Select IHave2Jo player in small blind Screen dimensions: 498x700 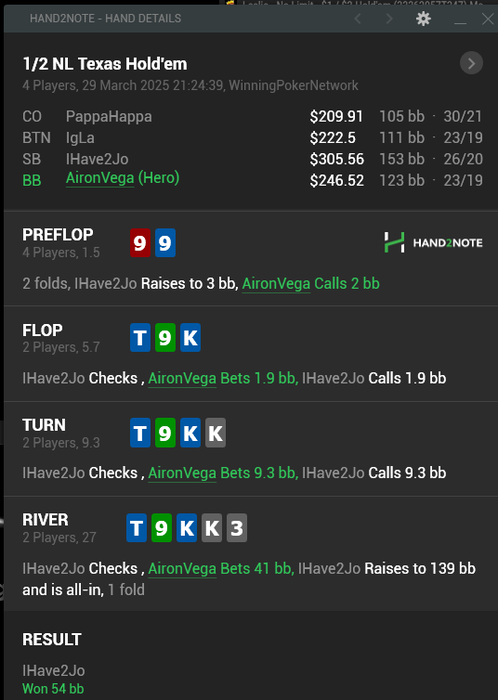[97, 159]
